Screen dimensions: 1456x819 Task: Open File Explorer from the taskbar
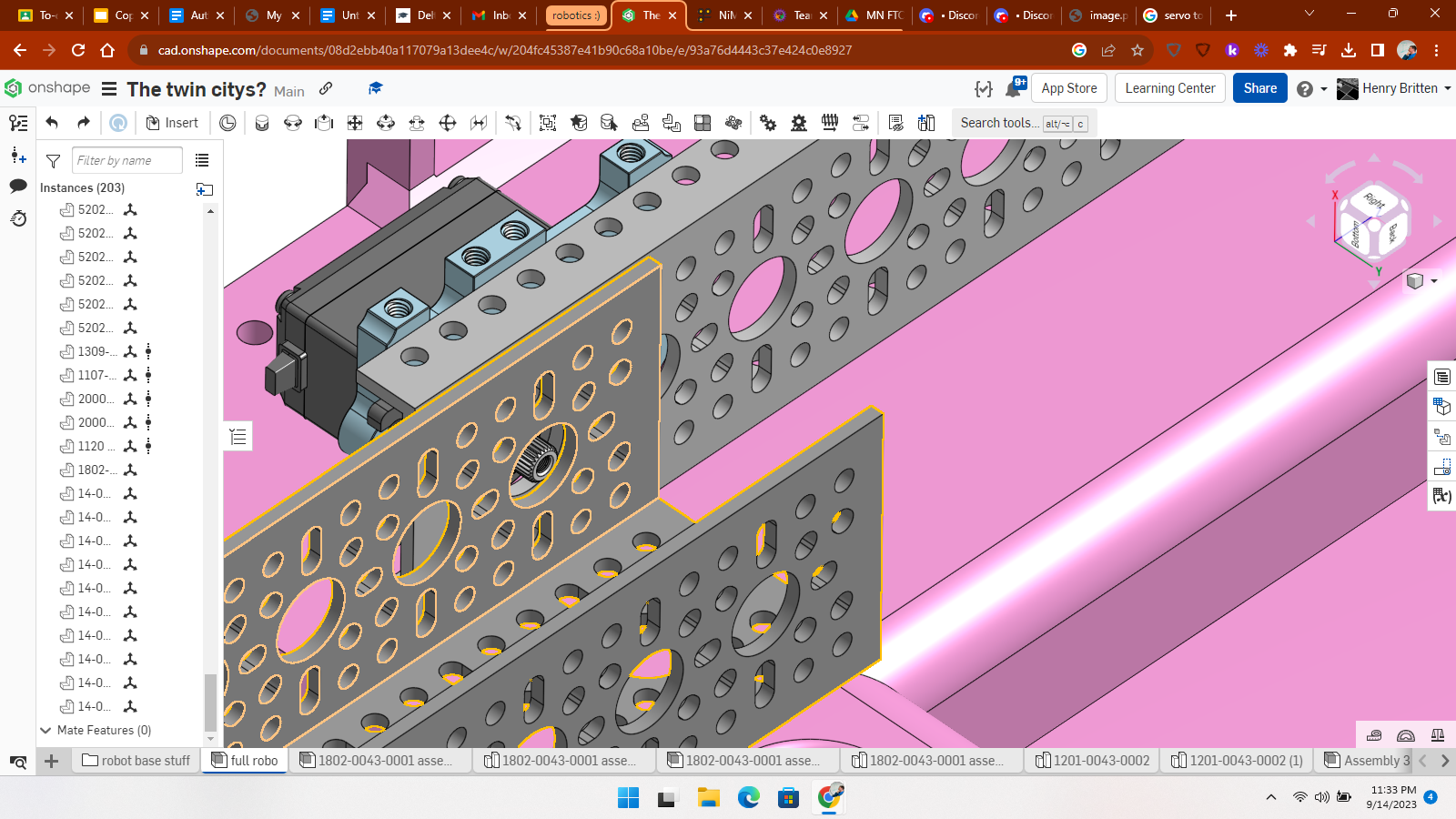[708, 798]
